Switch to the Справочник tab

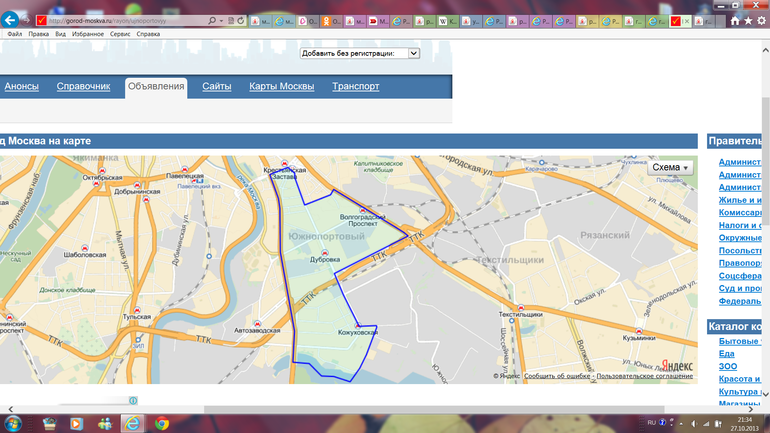[83, 87]
